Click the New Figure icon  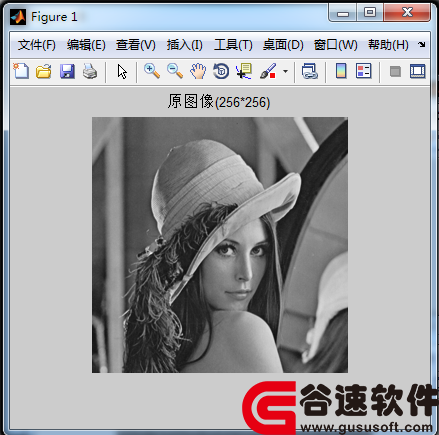point(21,71)
